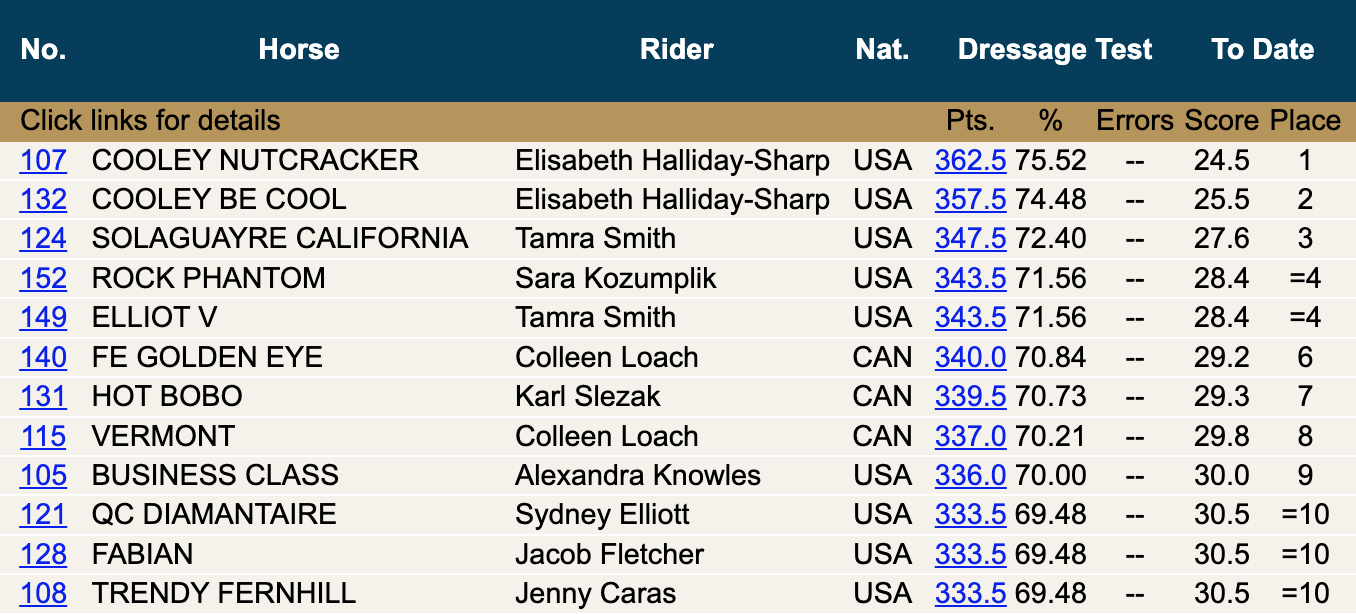1356x614 pixels.
Task: Open entry number 132 link
Action: click(43, 199)
